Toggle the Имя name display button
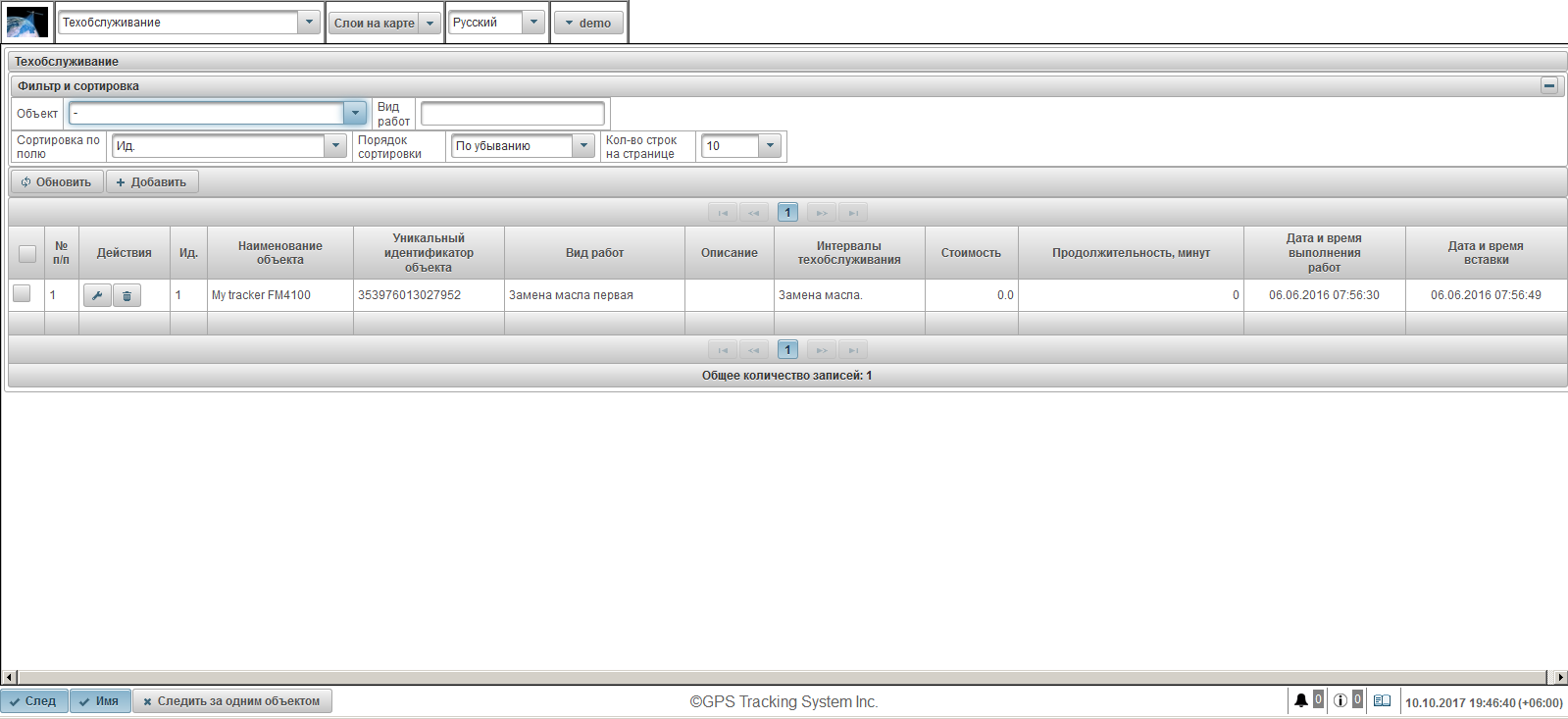 tap(100, 701)
